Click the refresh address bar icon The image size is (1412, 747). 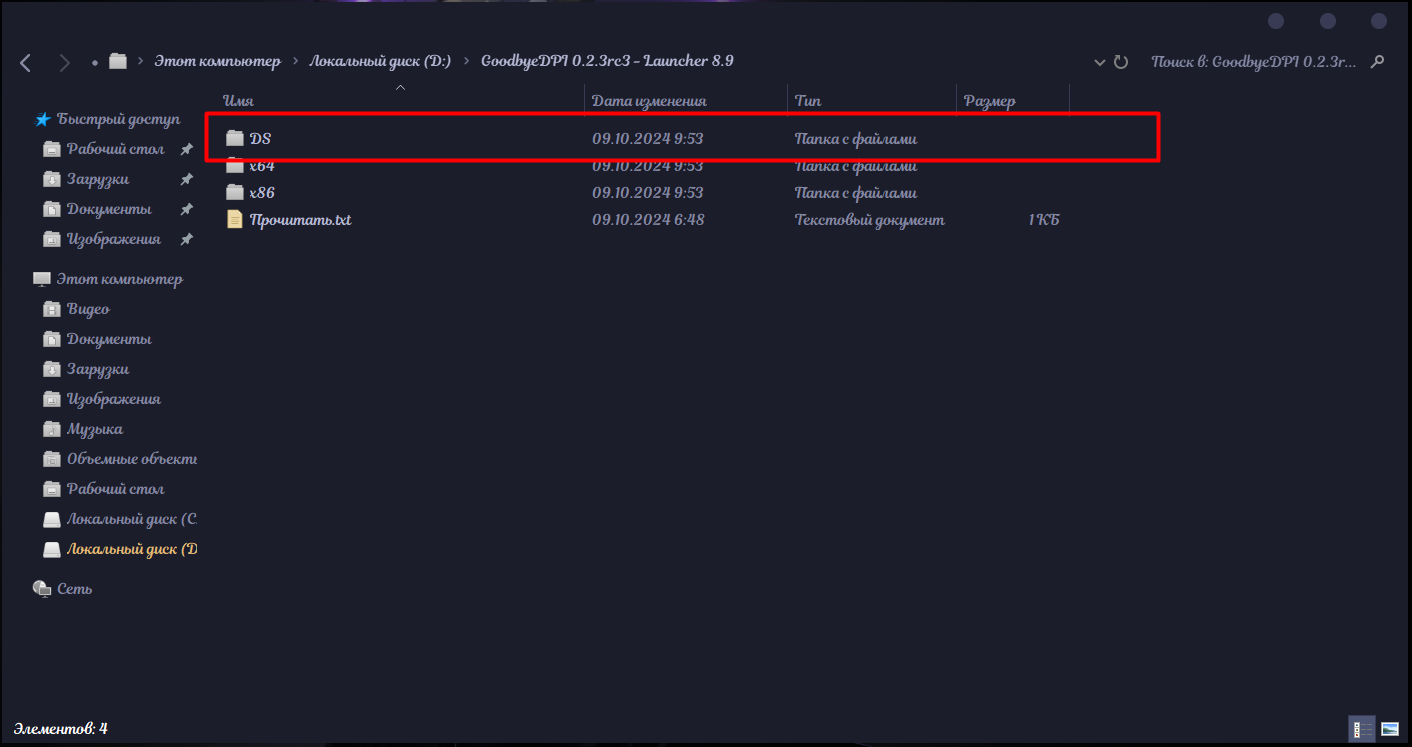(x=1121, y=62)
